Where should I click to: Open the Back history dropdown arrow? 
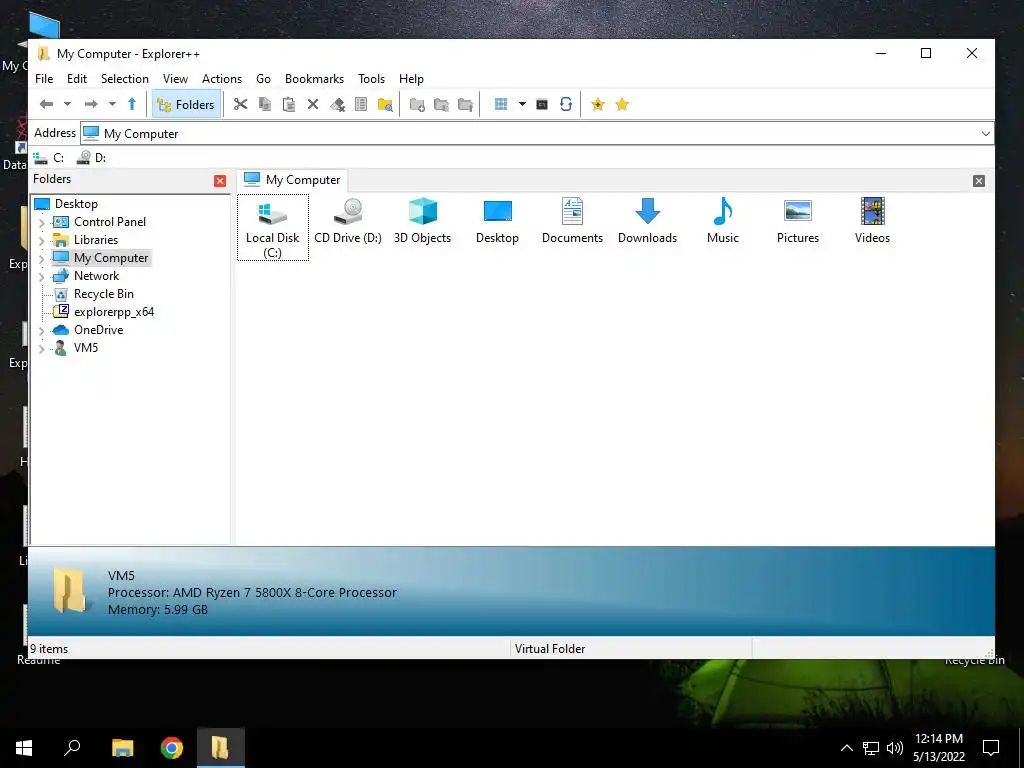(67, 104)
